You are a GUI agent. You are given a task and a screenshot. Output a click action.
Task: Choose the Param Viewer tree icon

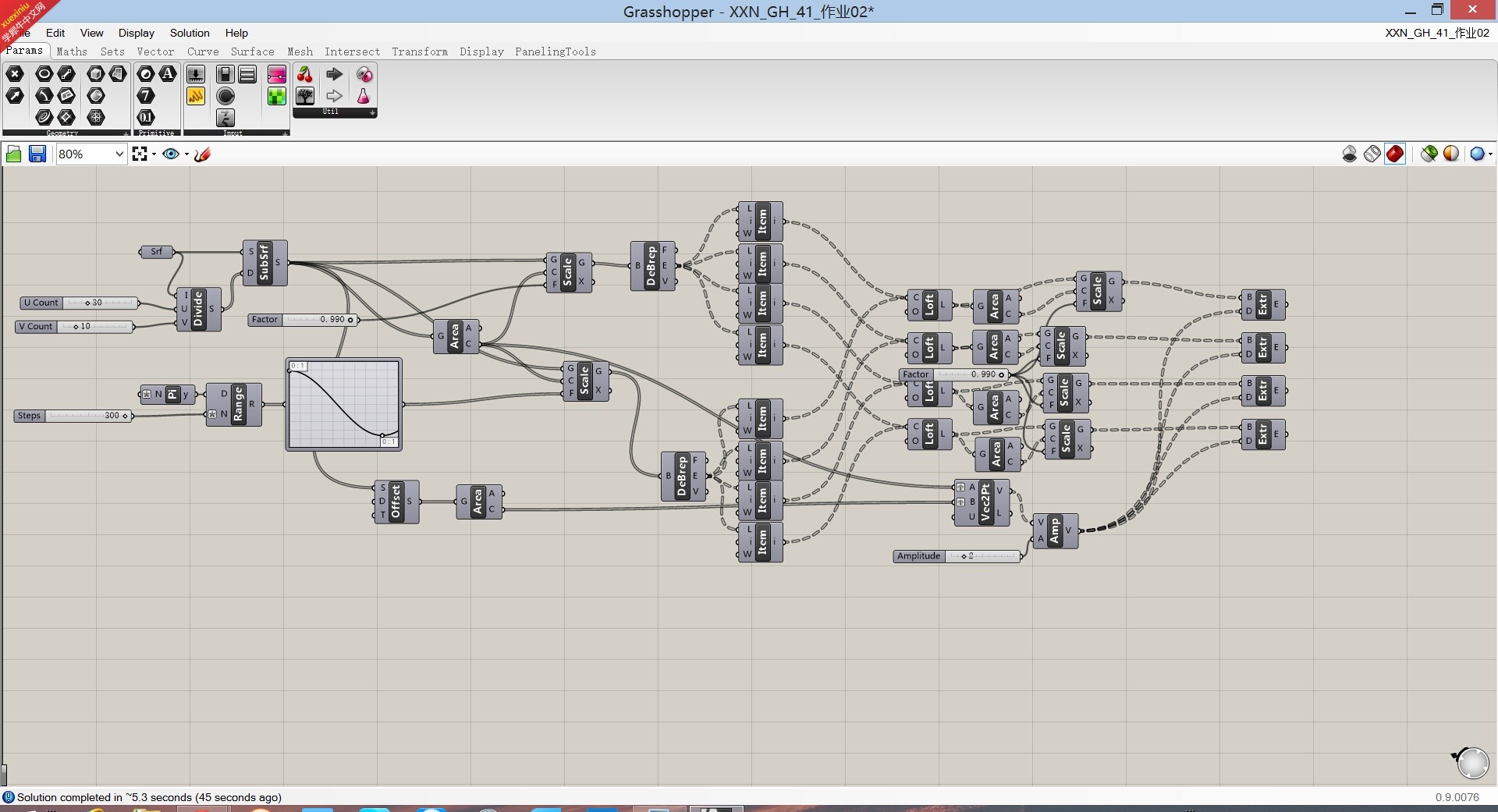point(305,96)
